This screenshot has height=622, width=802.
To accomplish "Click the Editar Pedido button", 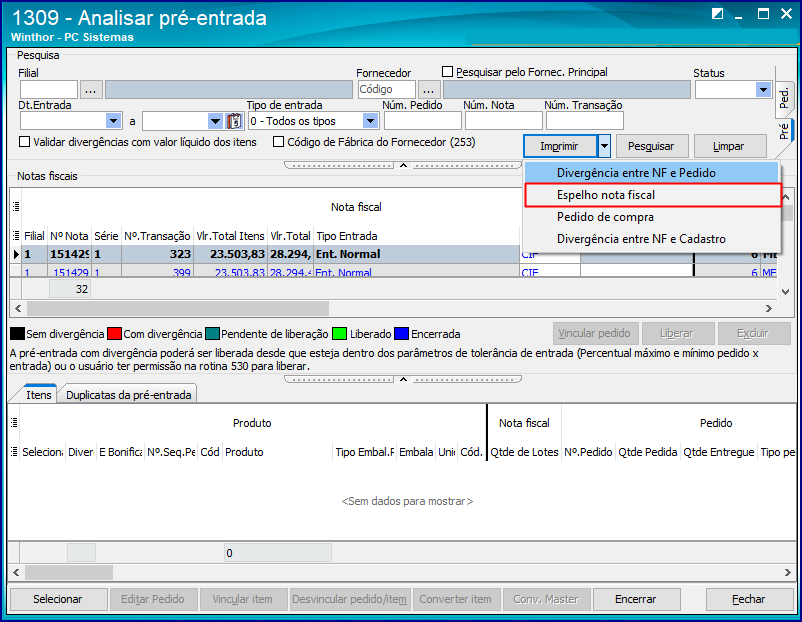I will (153, 599).
